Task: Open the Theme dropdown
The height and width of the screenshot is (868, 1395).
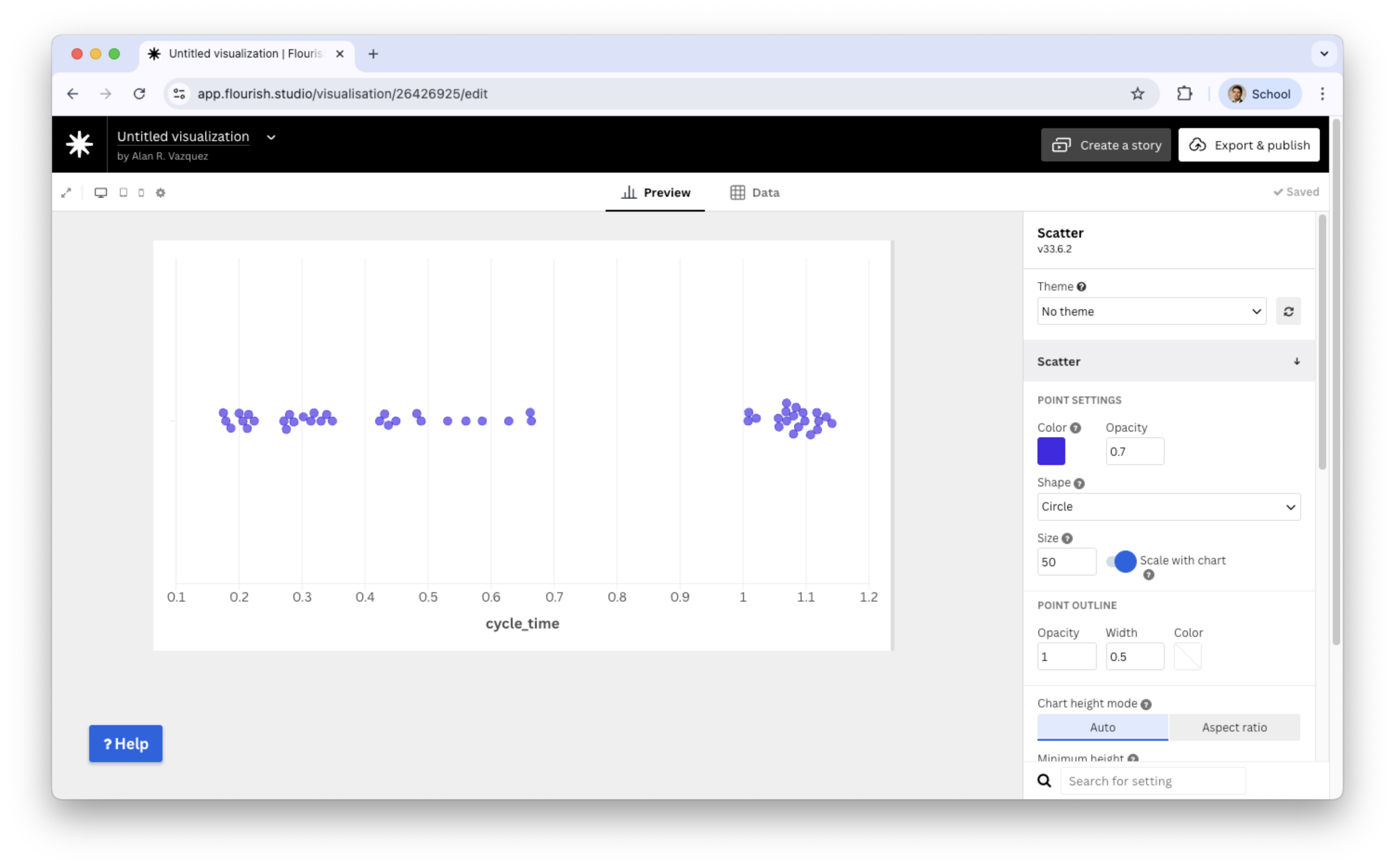Action: coord(1151,311)
